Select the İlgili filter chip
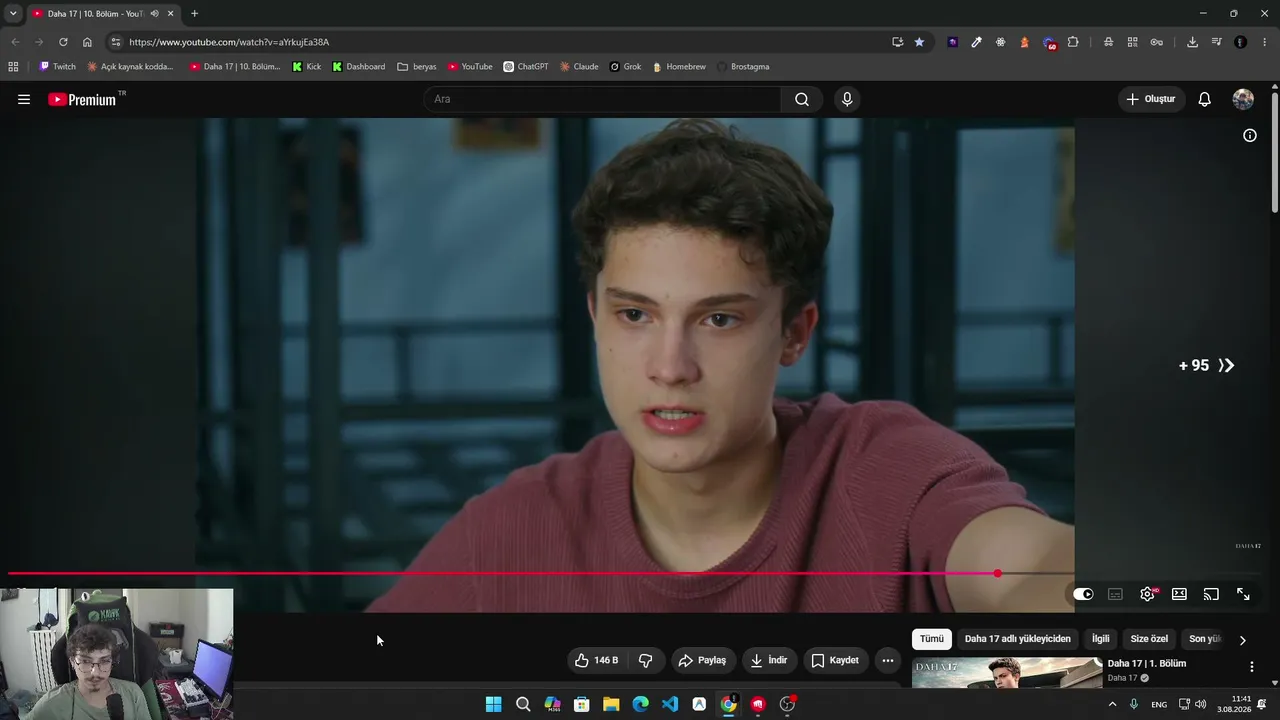1280x720 pixels. tap(1101, 639)
